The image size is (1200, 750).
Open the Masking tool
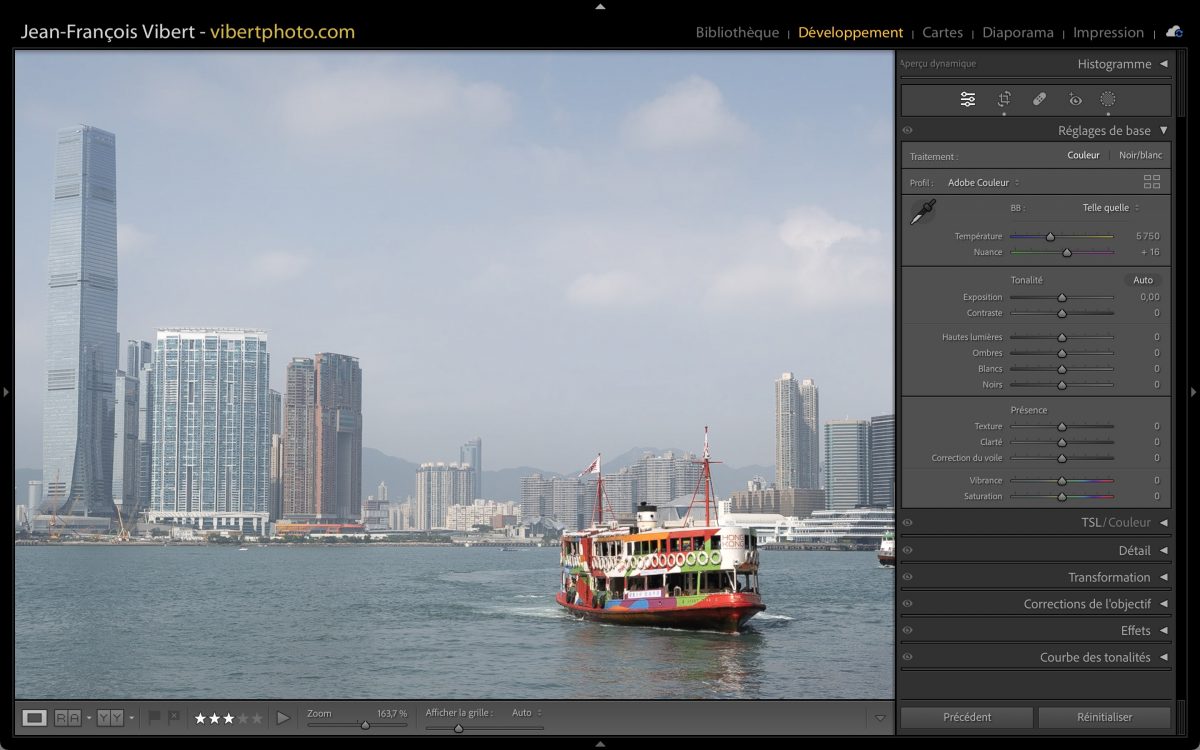pyautogui.click(x=1108, y=99)
